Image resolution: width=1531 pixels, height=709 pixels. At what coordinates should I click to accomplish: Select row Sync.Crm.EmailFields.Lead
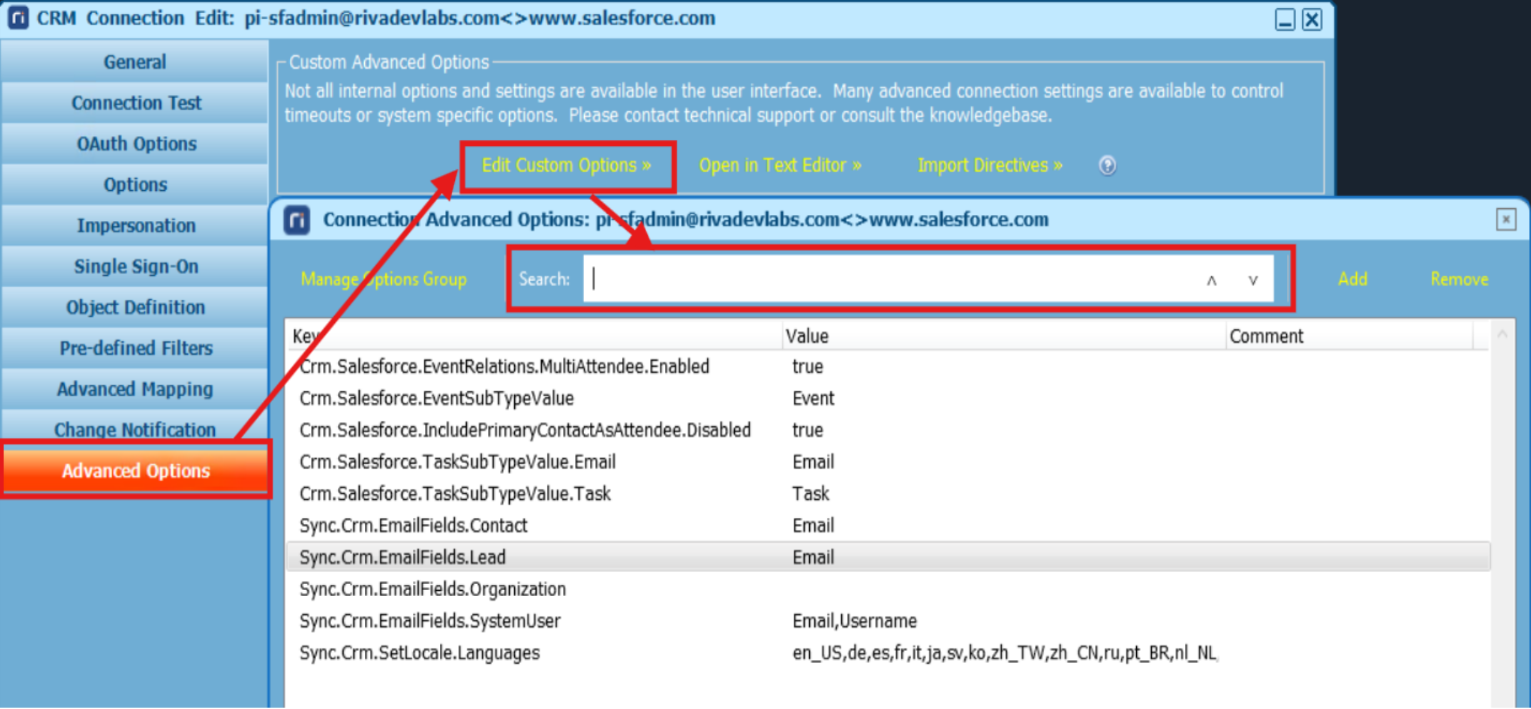[888, 558]
